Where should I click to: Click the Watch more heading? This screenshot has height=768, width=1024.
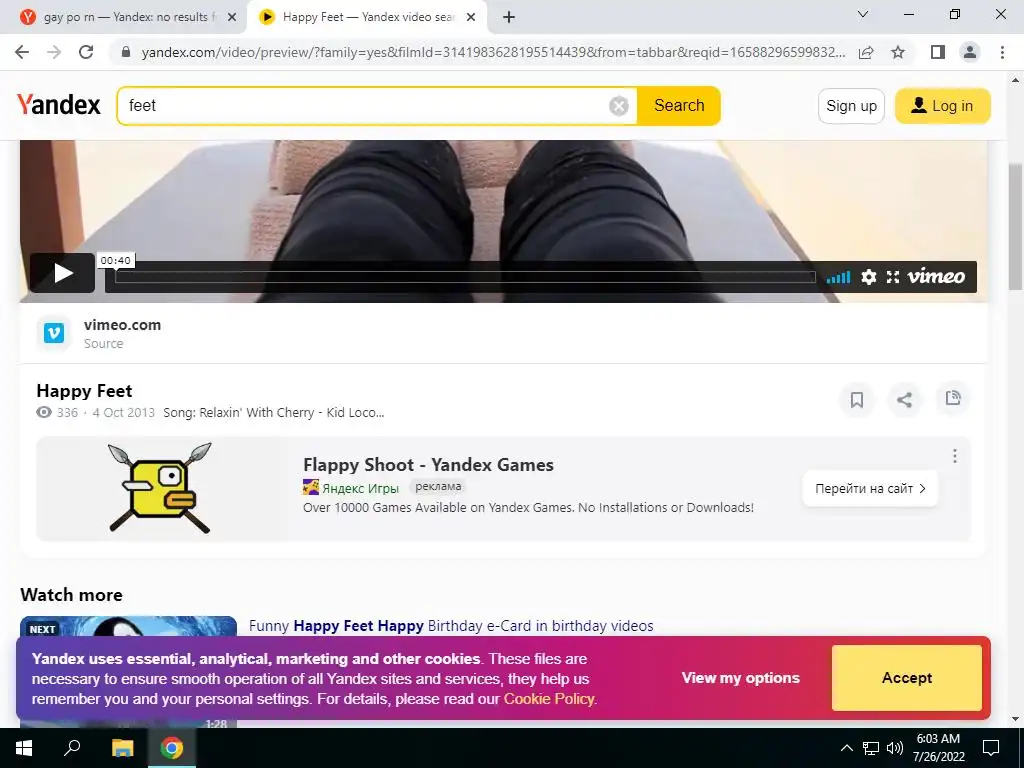click(x=71, y=594)
